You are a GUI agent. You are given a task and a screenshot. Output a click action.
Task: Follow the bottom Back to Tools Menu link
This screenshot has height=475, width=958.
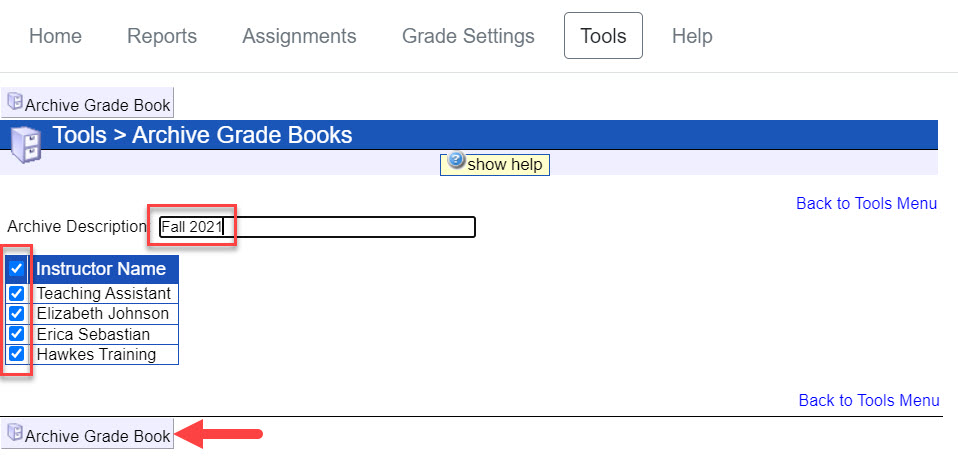868,400
